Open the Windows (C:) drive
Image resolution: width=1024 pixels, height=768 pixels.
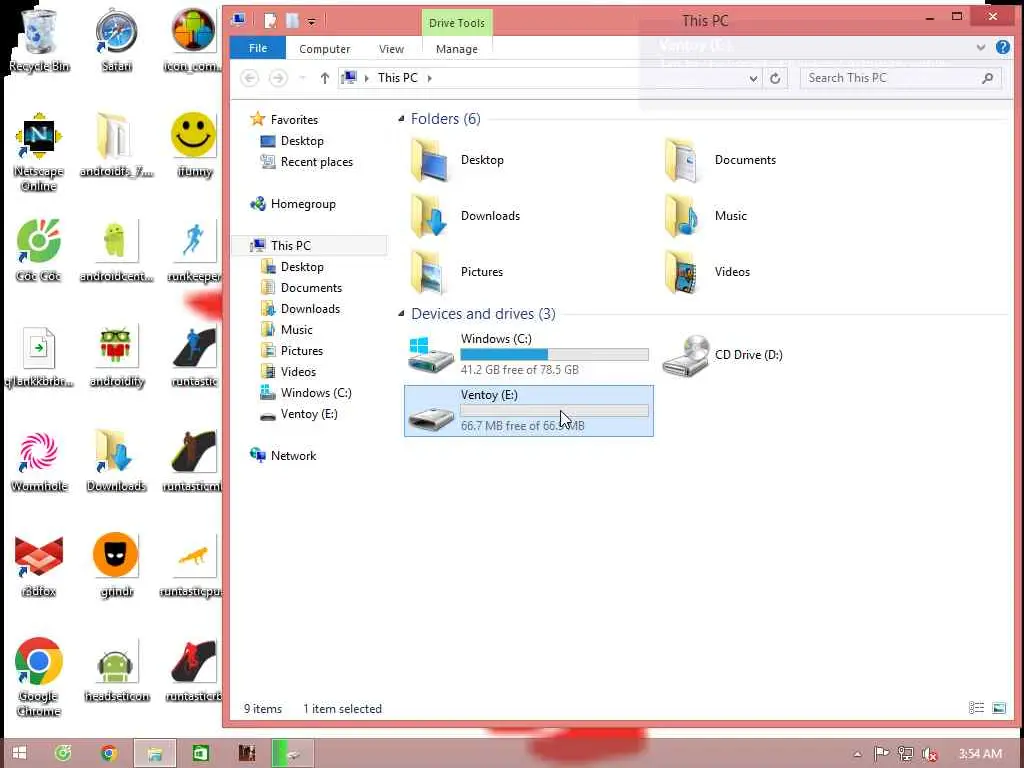click(x=528, y=355)
